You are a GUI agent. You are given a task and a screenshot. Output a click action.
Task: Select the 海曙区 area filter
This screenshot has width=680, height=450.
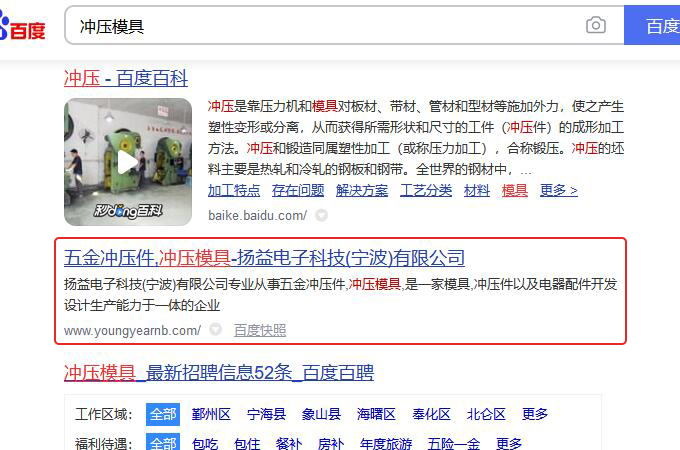coord(376,414)
